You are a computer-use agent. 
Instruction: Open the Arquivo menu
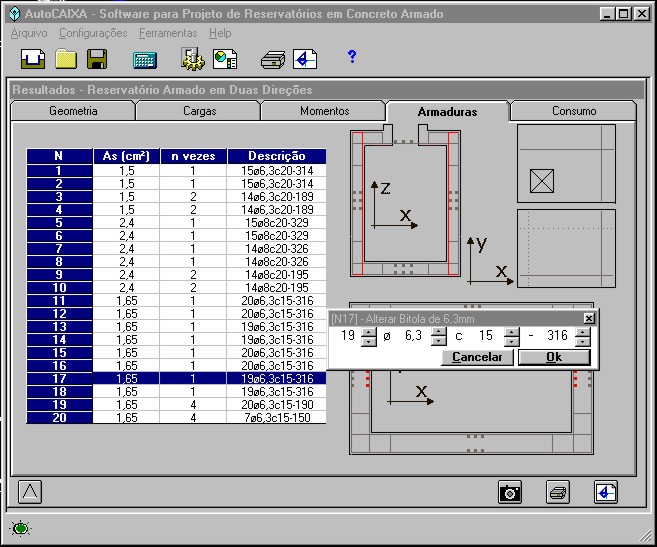[29, 33]
